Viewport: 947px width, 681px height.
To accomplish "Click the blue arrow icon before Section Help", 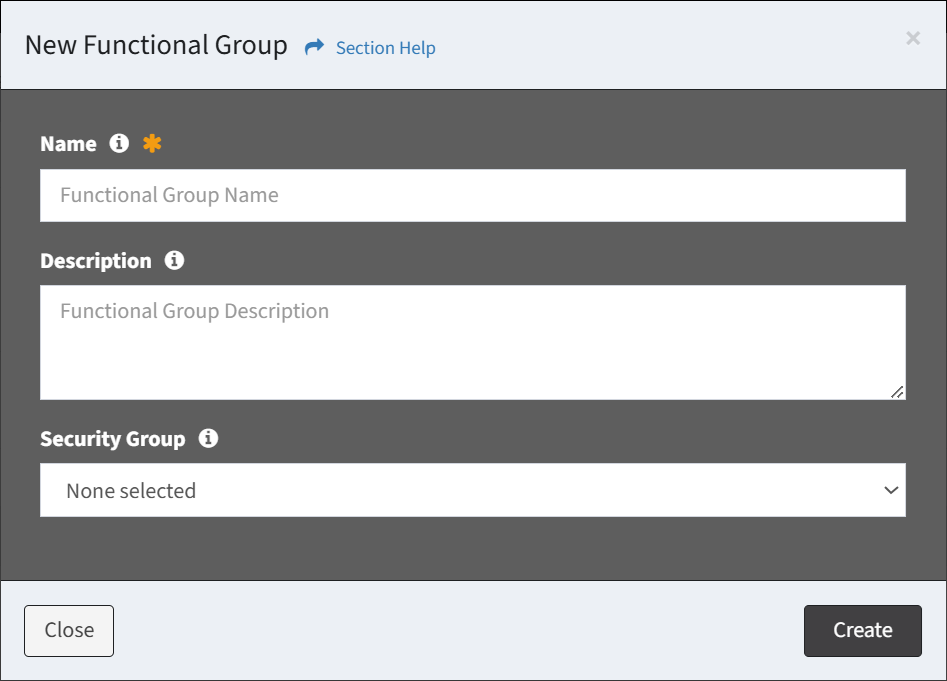I will coord(314,47).
